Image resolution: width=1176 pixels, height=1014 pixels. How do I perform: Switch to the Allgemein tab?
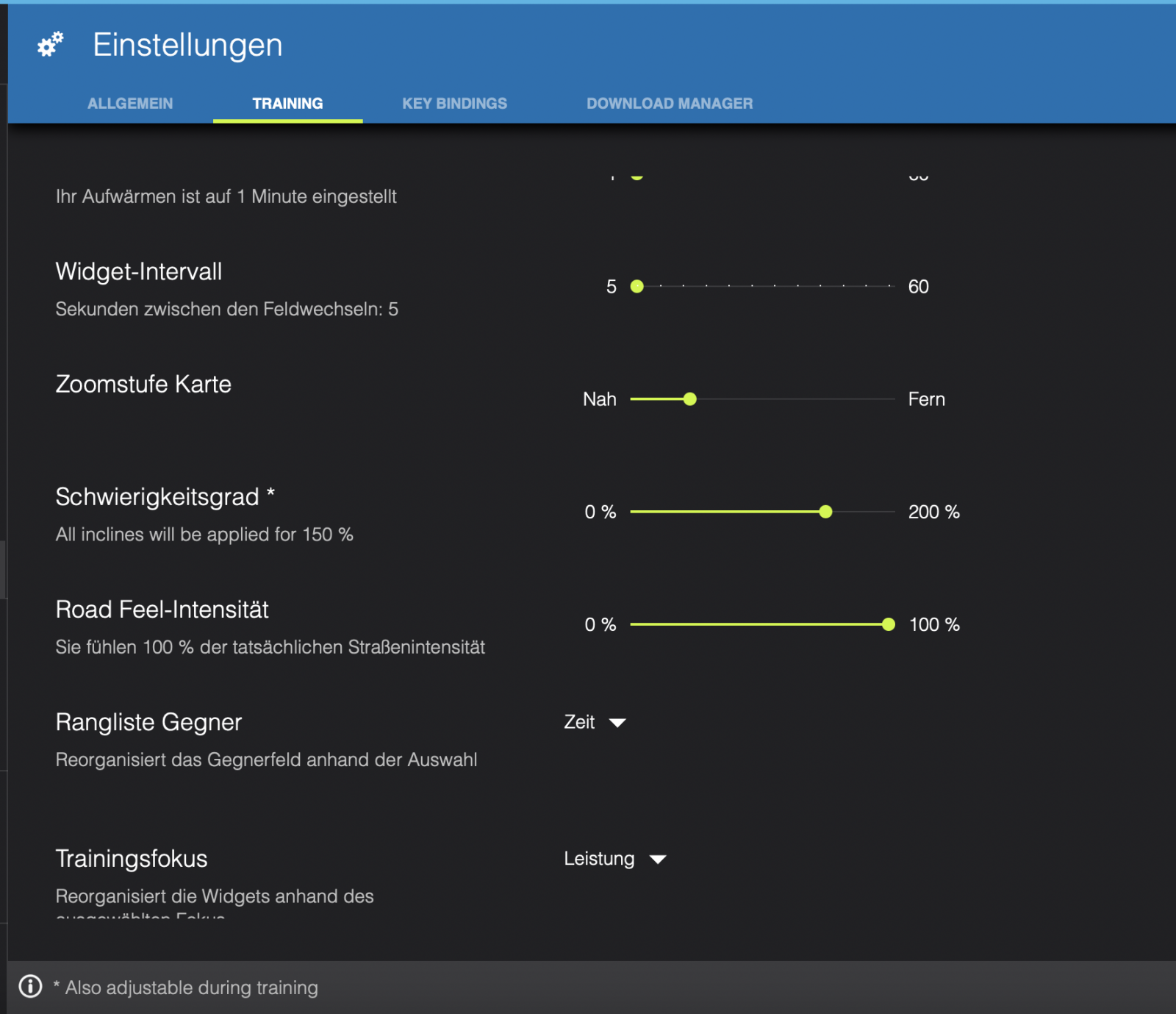130,104
